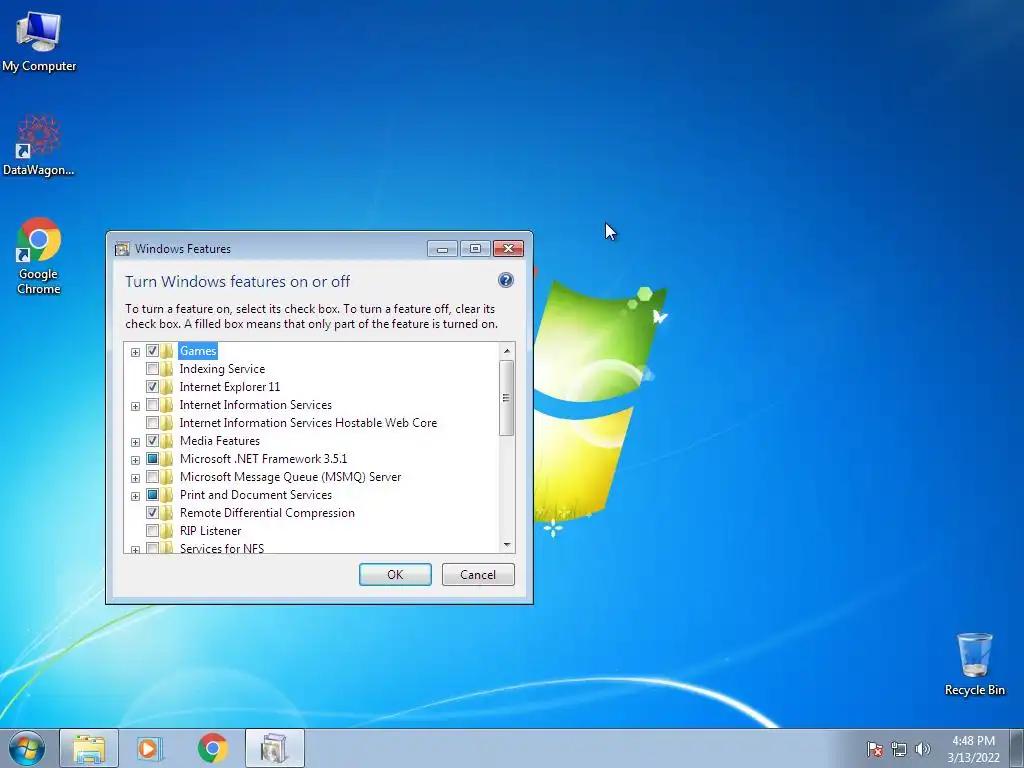Check Microsoft Message Queue (MSMQ) Server box
The width and height of the screenshot is (1024, 768).
click(152, 477)
